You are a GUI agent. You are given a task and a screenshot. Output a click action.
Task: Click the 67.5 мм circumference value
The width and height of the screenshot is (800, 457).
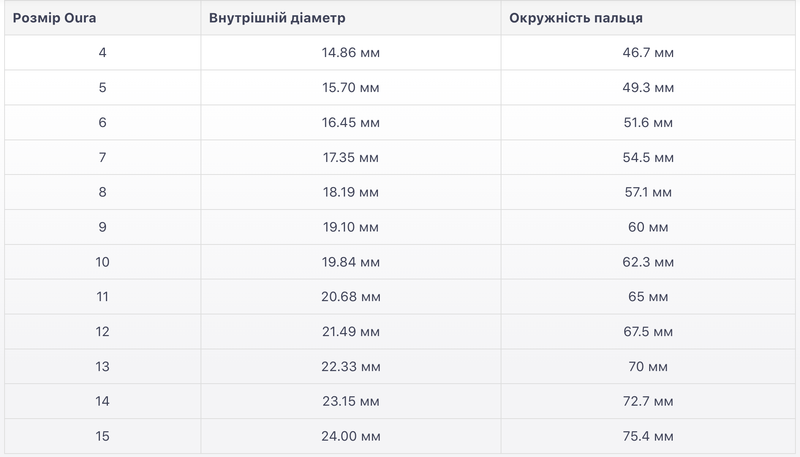pyautogui.click(x=648, y=332)
